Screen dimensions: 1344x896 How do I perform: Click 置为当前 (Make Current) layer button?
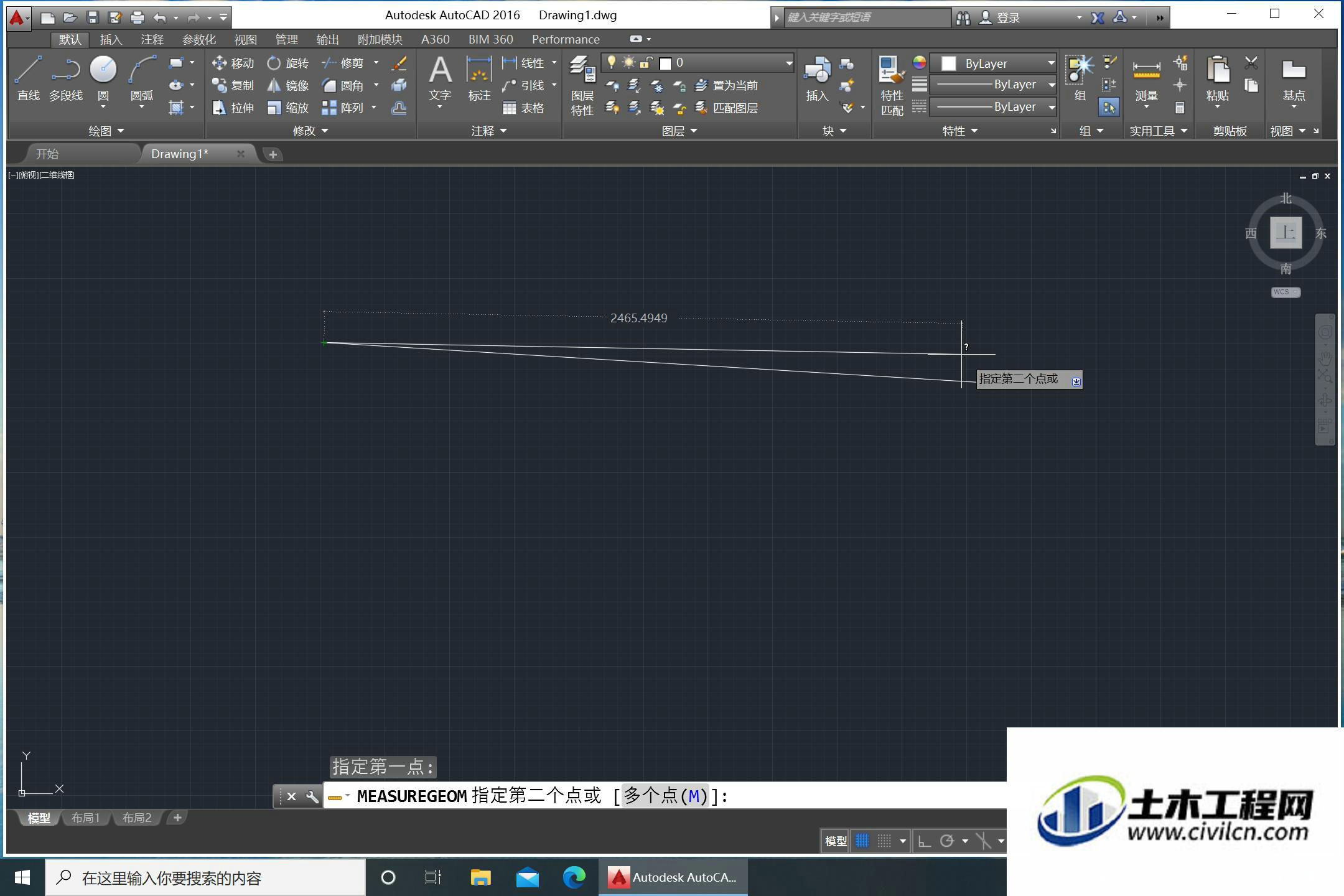(726, 85)
